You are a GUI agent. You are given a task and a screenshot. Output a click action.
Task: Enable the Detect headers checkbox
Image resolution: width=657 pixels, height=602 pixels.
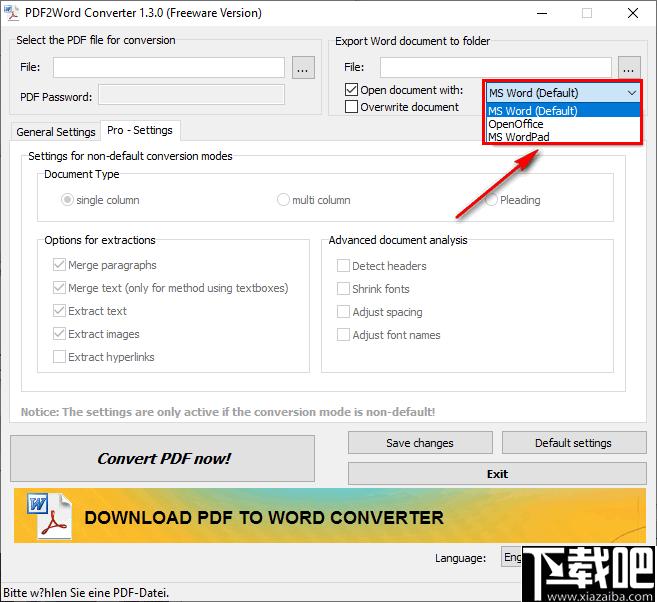click(343, 266)
